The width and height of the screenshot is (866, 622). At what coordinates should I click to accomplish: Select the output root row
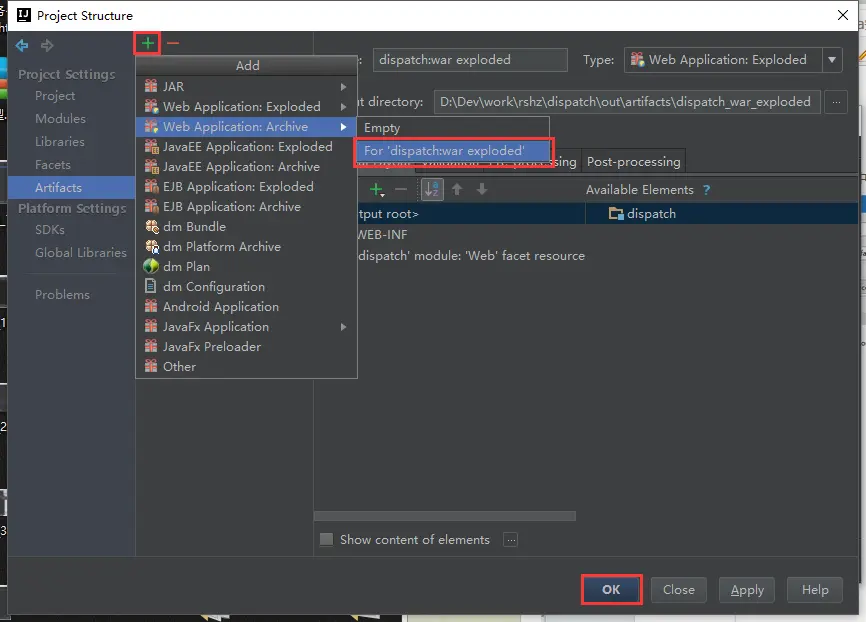click(471, 213)
